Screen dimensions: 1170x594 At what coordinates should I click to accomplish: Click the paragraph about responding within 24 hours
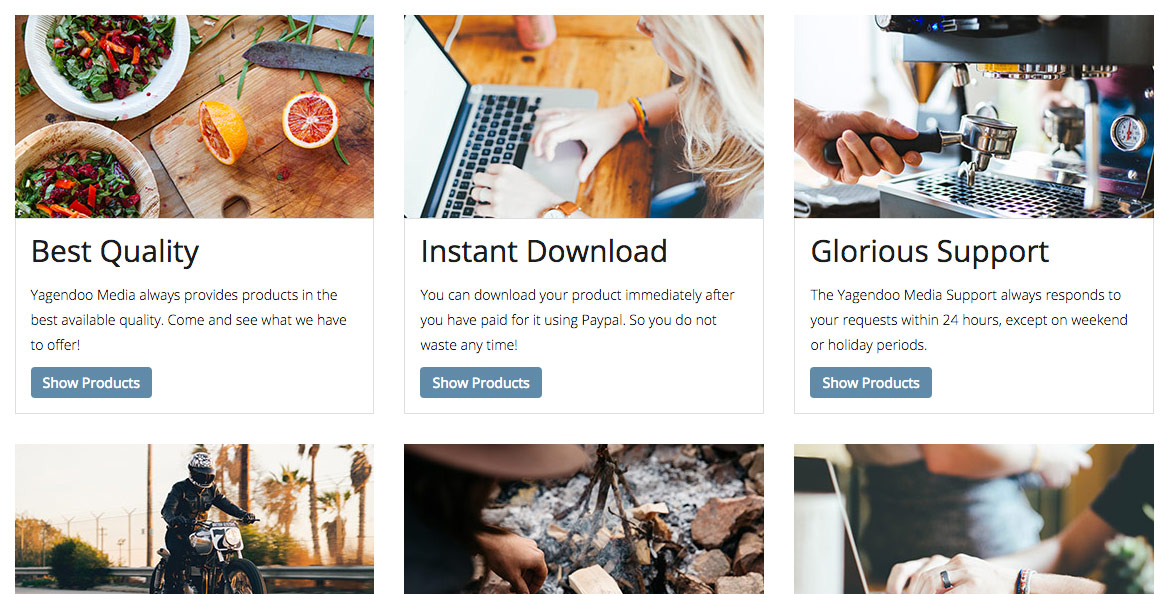click(x=969, y=319)
